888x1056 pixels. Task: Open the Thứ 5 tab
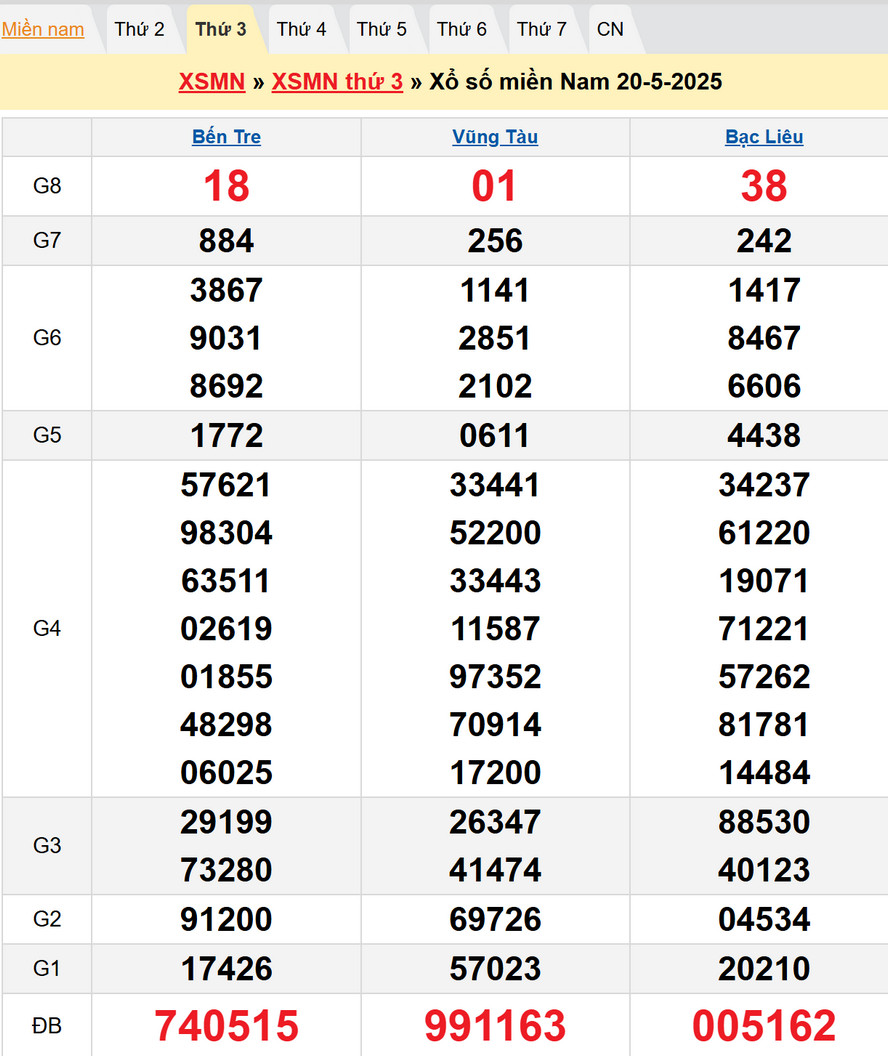tap(381, 29)
